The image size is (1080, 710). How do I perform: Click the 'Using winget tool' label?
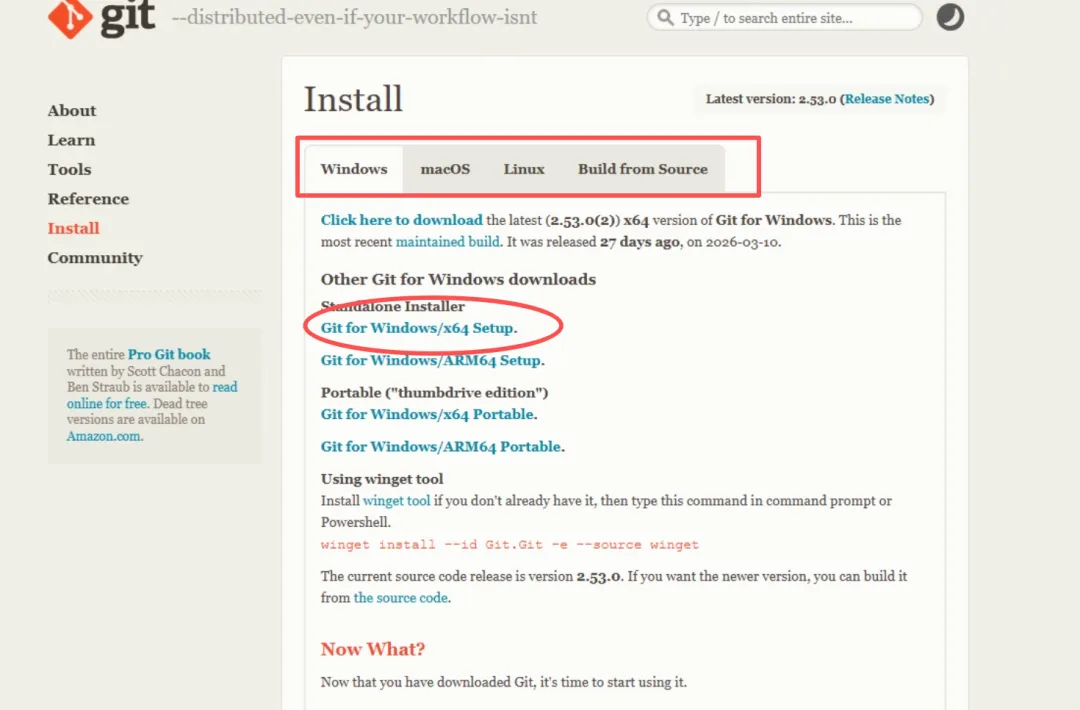tap(382, 479)
